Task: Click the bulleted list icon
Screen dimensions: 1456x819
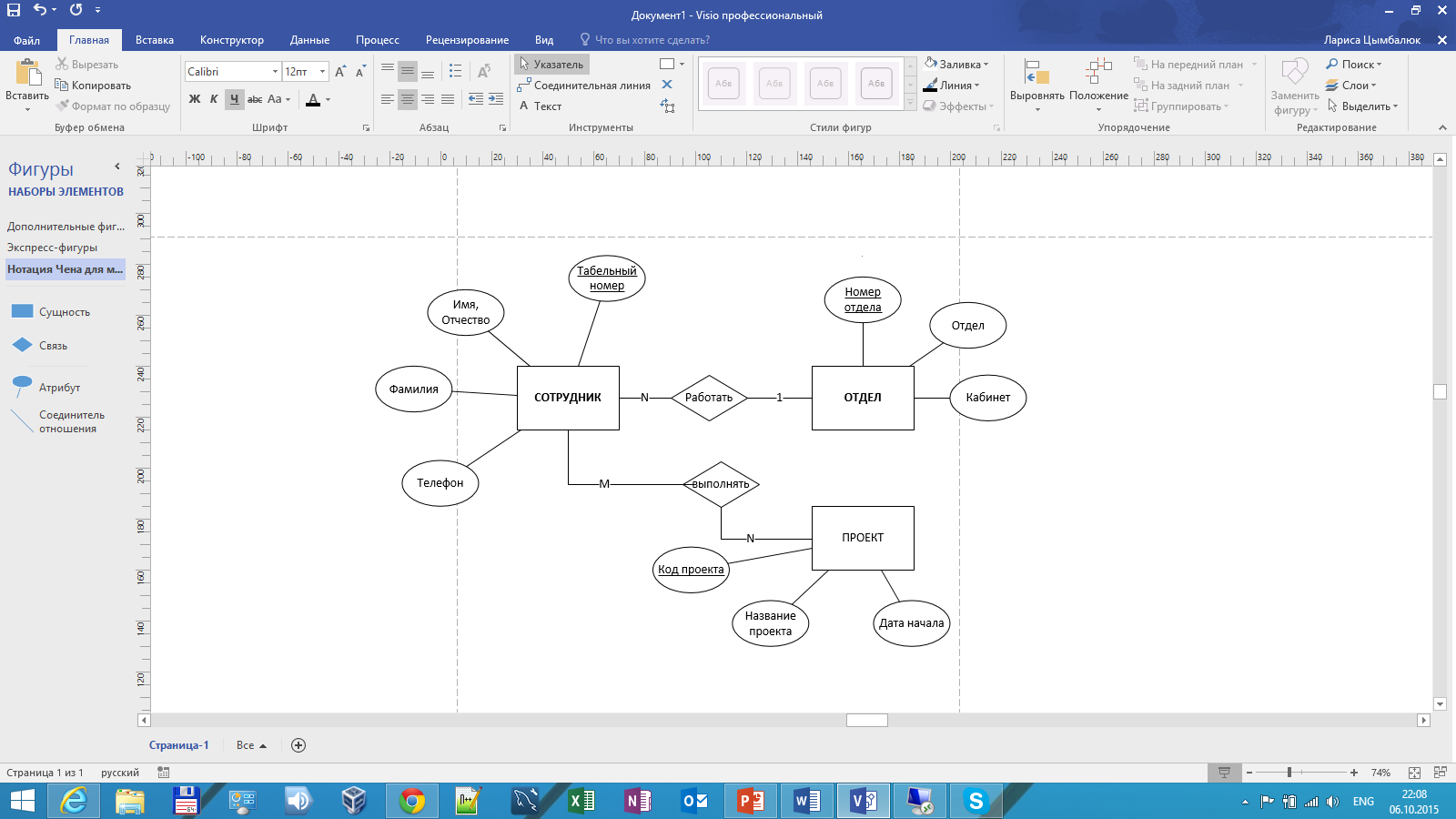Action: tap(456, 71)
